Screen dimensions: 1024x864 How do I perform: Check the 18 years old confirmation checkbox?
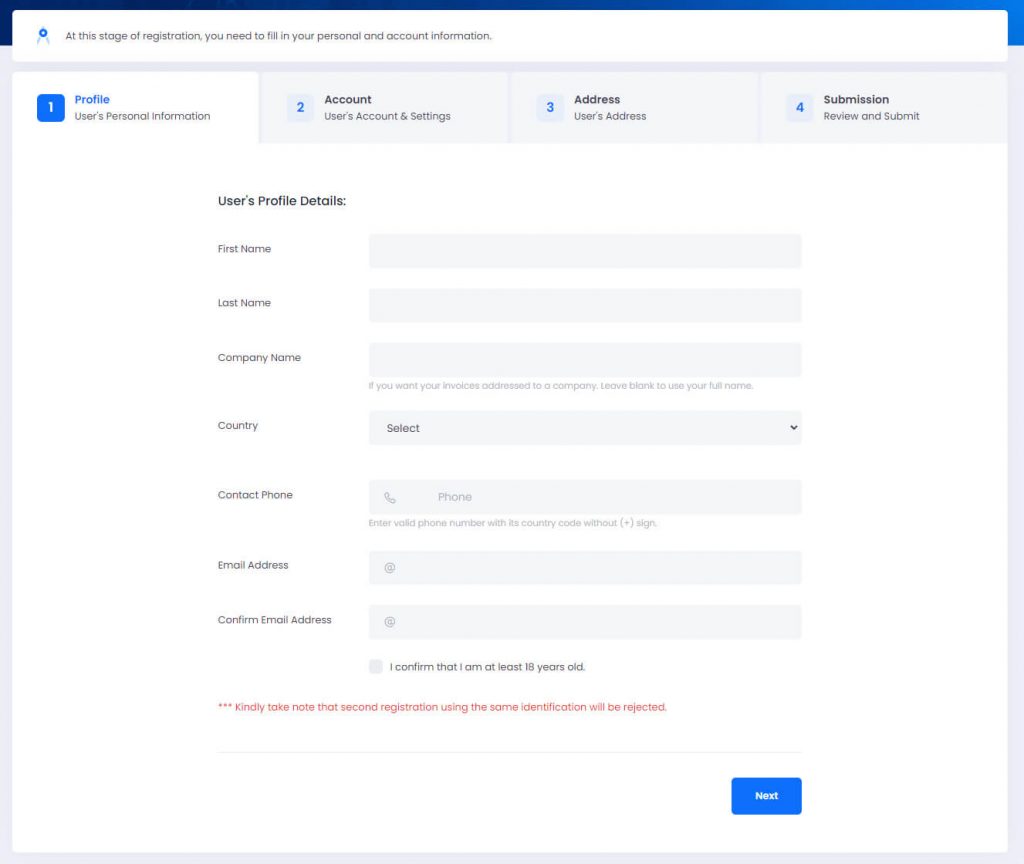375,666
